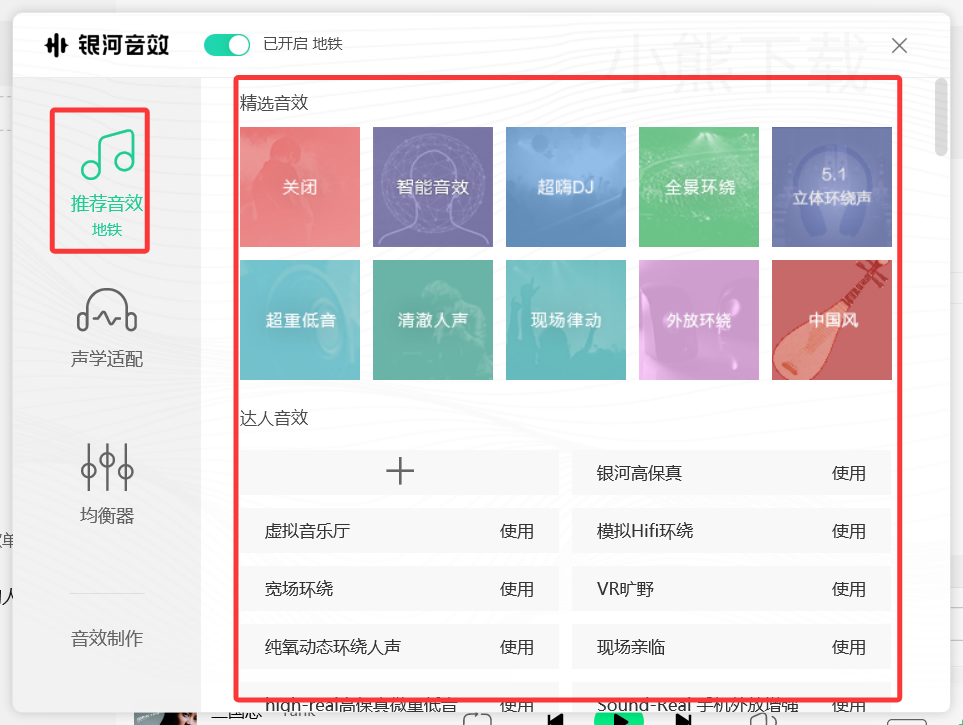Apply 宽场环绕 via its 使用 button

(x=517, y=589)
